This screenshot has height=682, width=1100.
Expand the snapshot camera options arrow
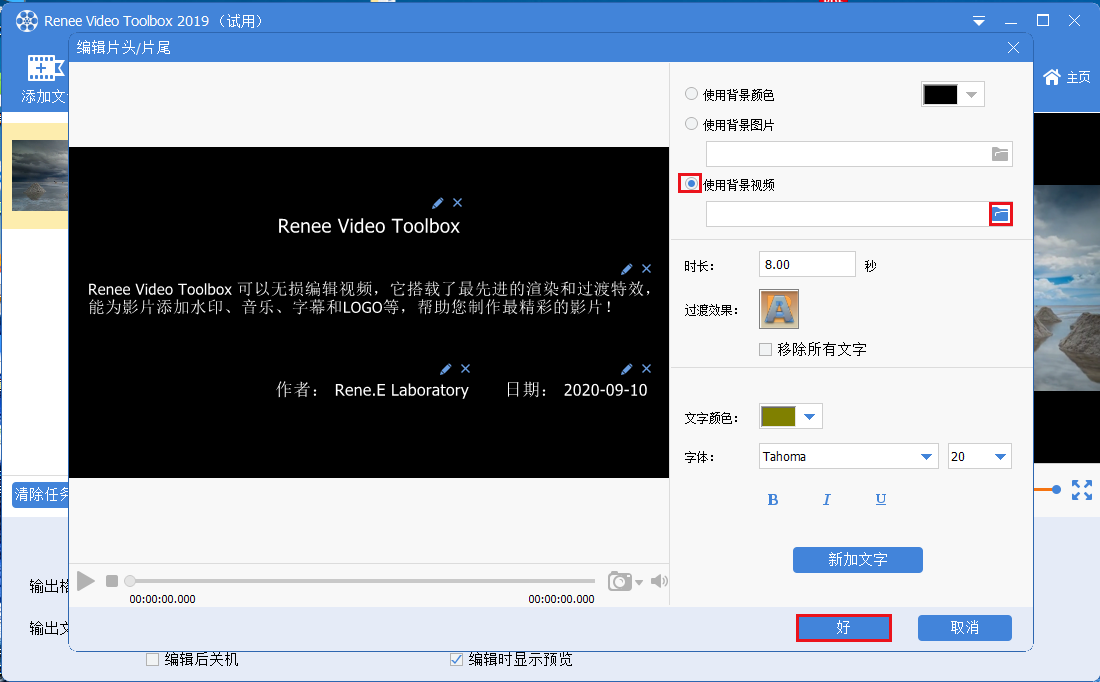pyautogui.click(x=638, y=583)
